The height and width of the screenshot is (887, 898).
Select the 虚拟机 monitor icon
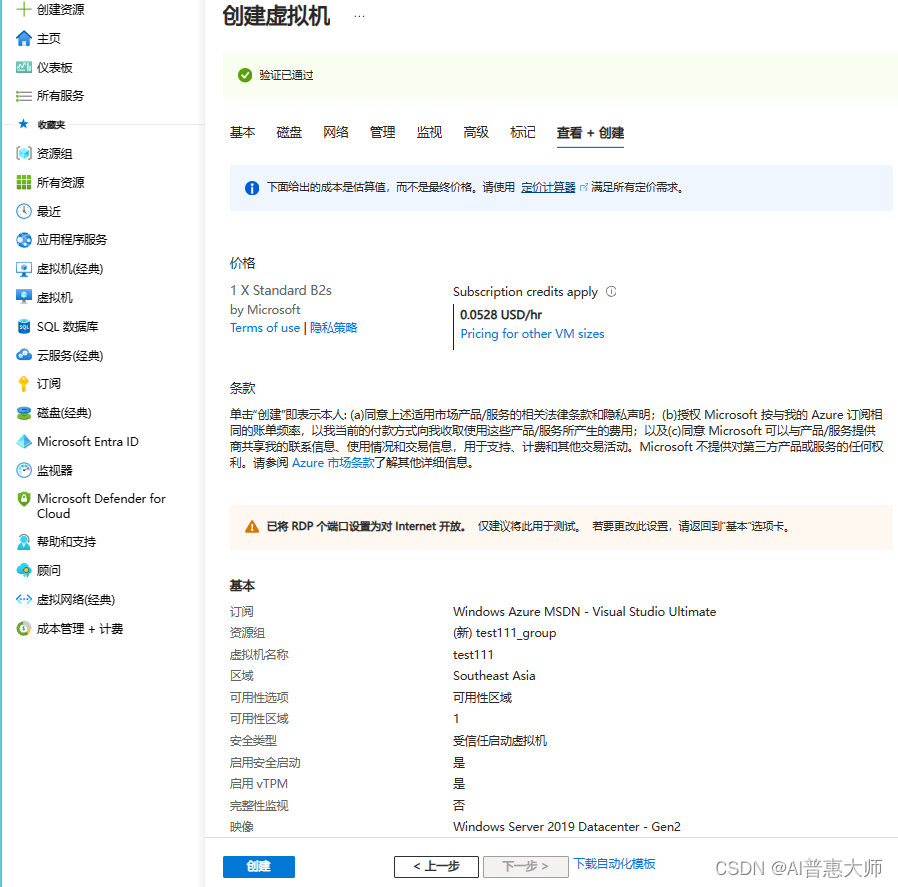pos(23,297)
